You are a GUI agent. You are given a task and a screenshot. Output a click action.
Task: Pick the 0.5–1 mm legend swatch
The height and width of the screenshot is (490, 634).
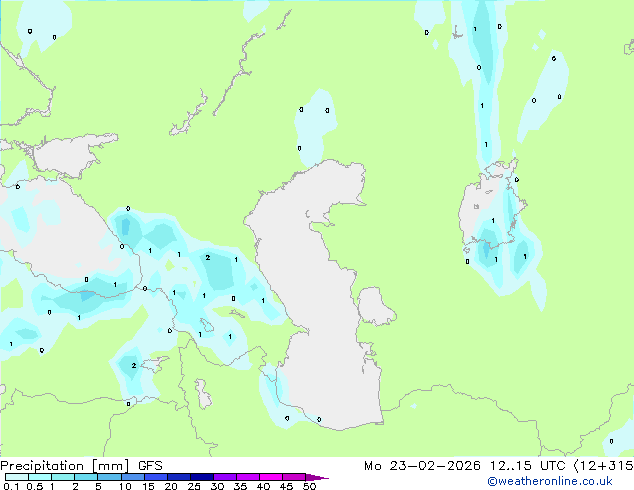click(40, 477)
